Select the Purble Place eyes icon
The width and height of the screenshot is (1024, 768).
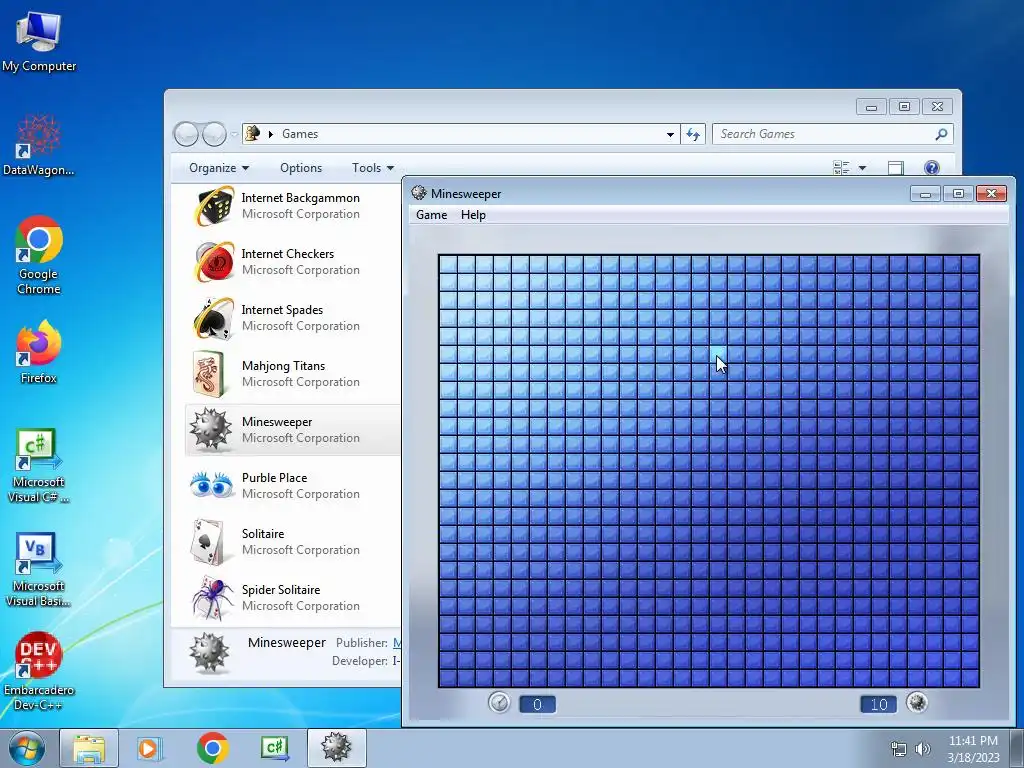tap(212, 486)
